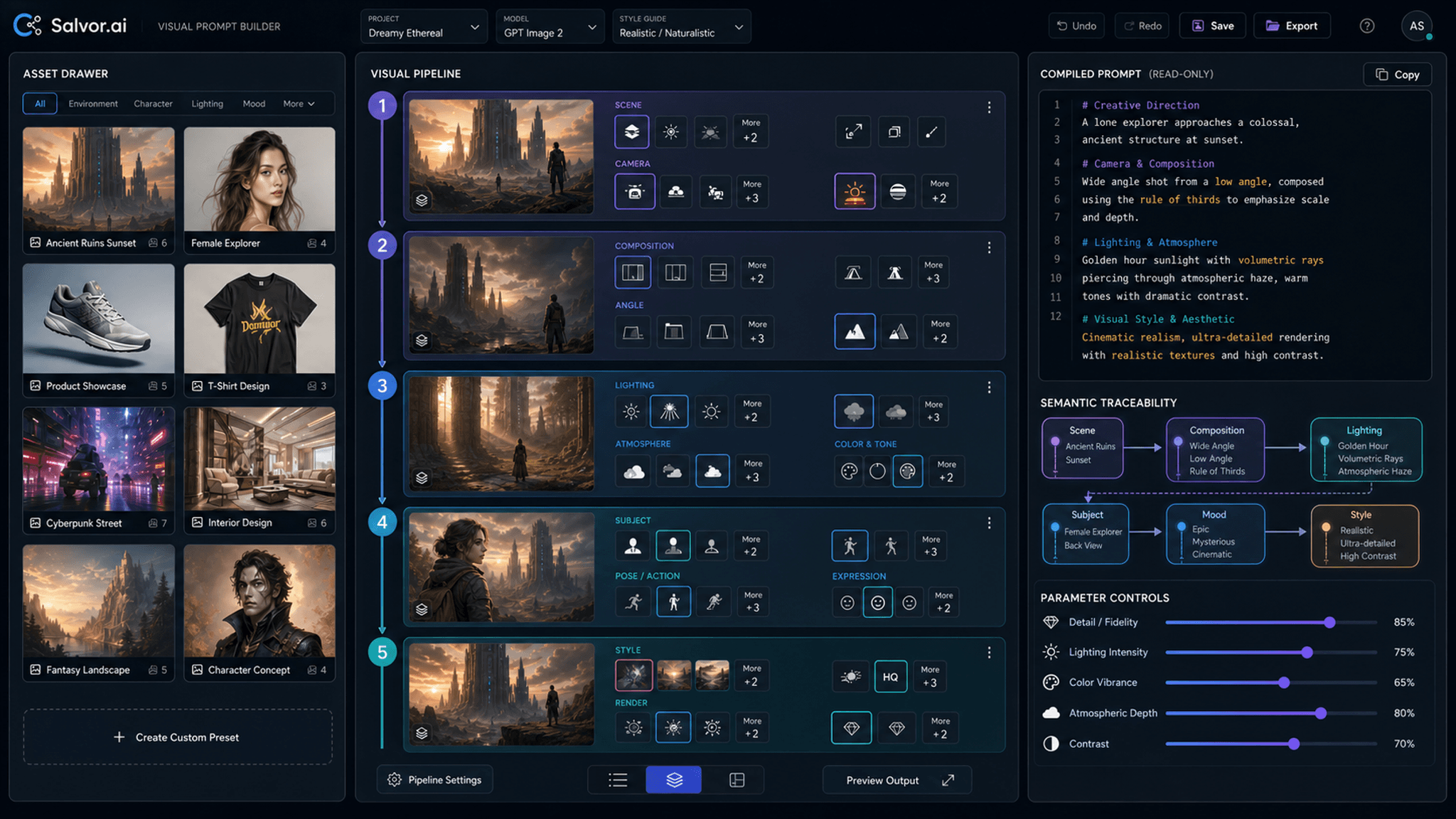Click the layers icon on the step 3 thumbnail

(x=422, y=478)
